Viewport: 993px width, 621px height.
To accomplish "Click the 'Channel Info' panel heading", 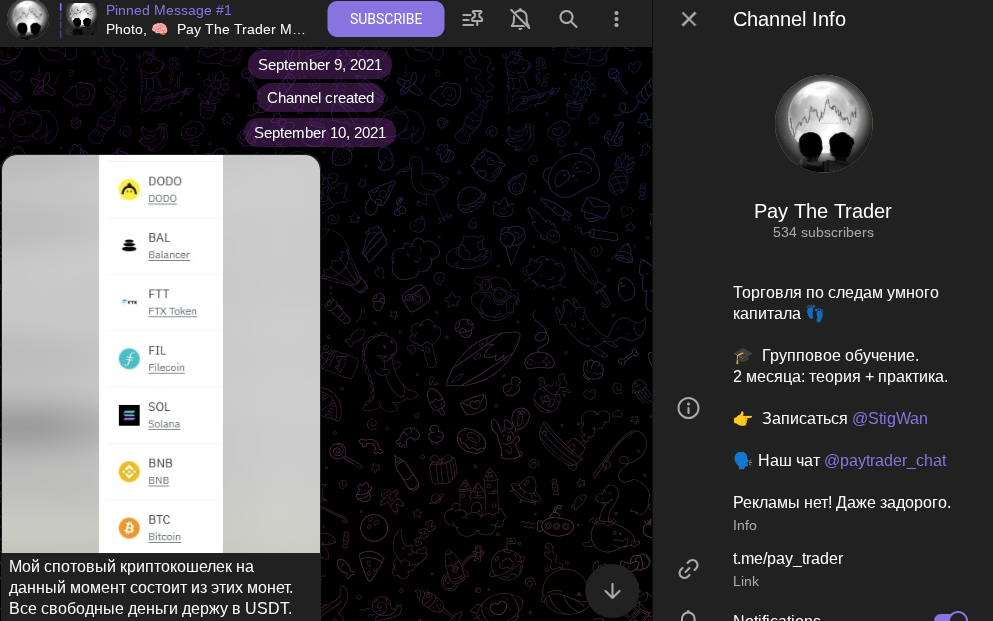I will coord(789,19).
